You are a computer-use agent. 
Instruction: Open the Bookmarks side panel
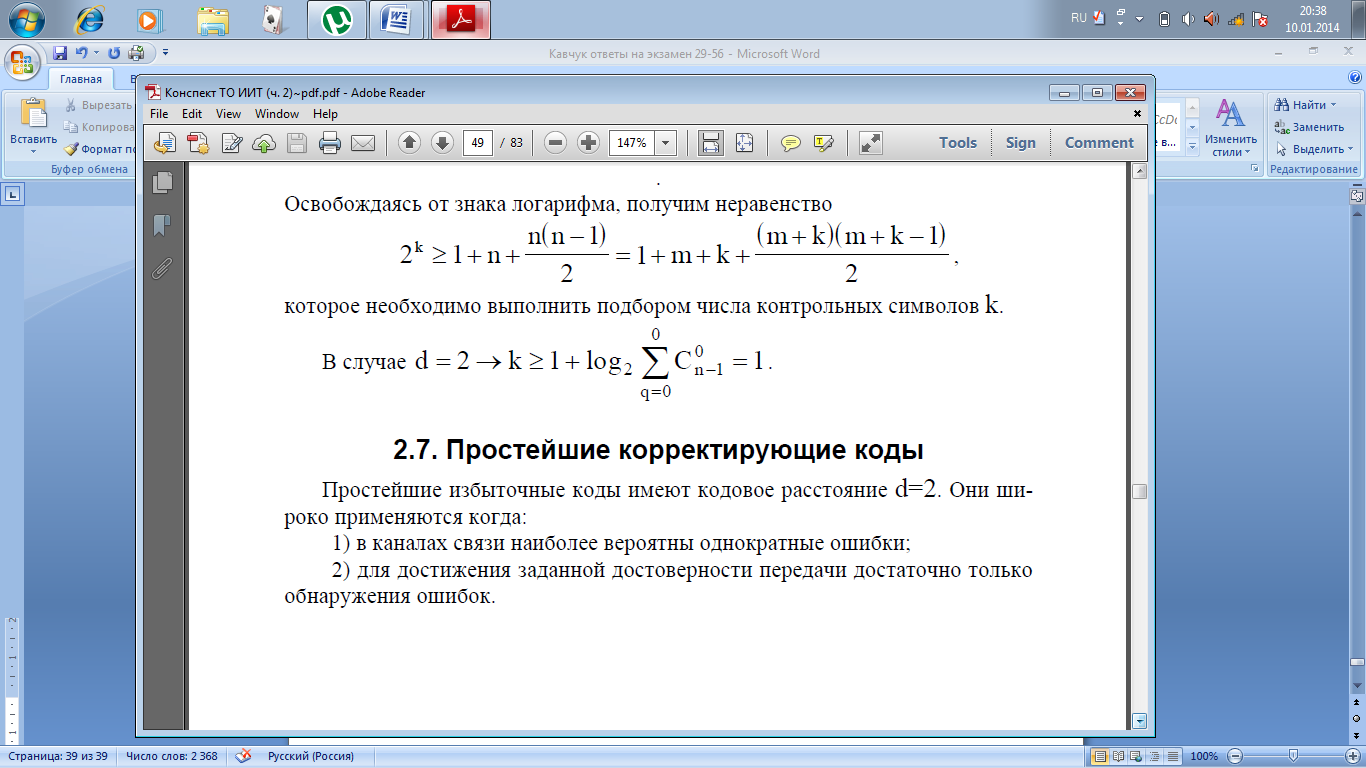[162, 225]
